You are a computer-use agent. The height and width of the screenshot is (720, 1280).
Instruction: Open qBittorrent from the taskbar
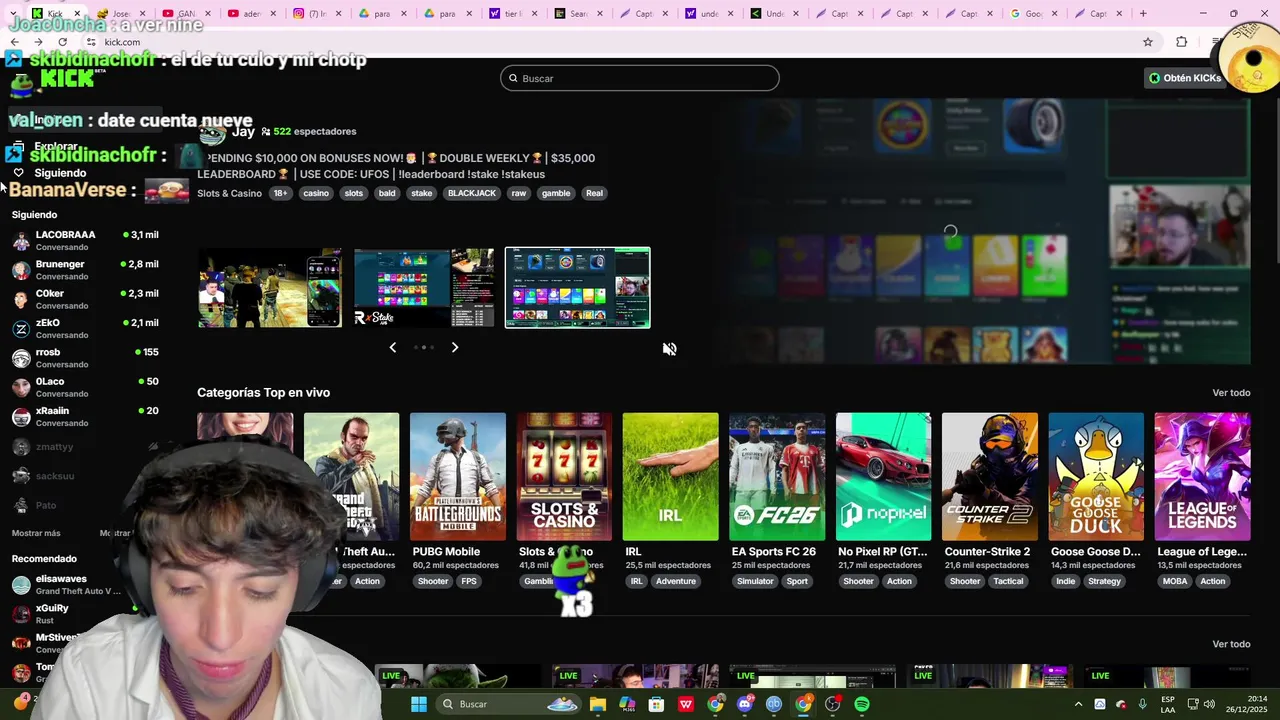click(774, 704)
